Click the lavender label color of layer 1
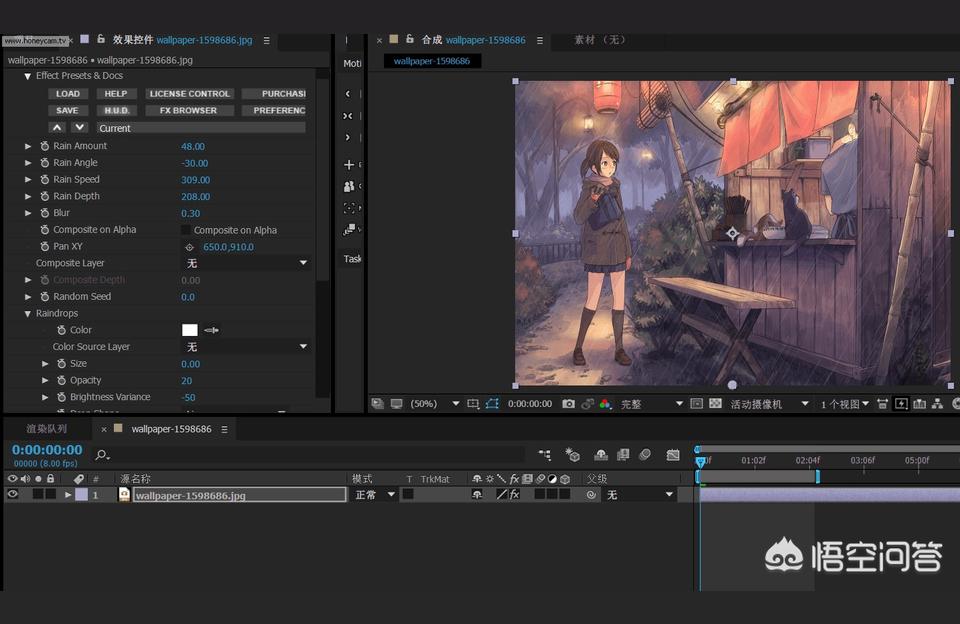This screenshot has width=960, height=624. tap(81, 494)
